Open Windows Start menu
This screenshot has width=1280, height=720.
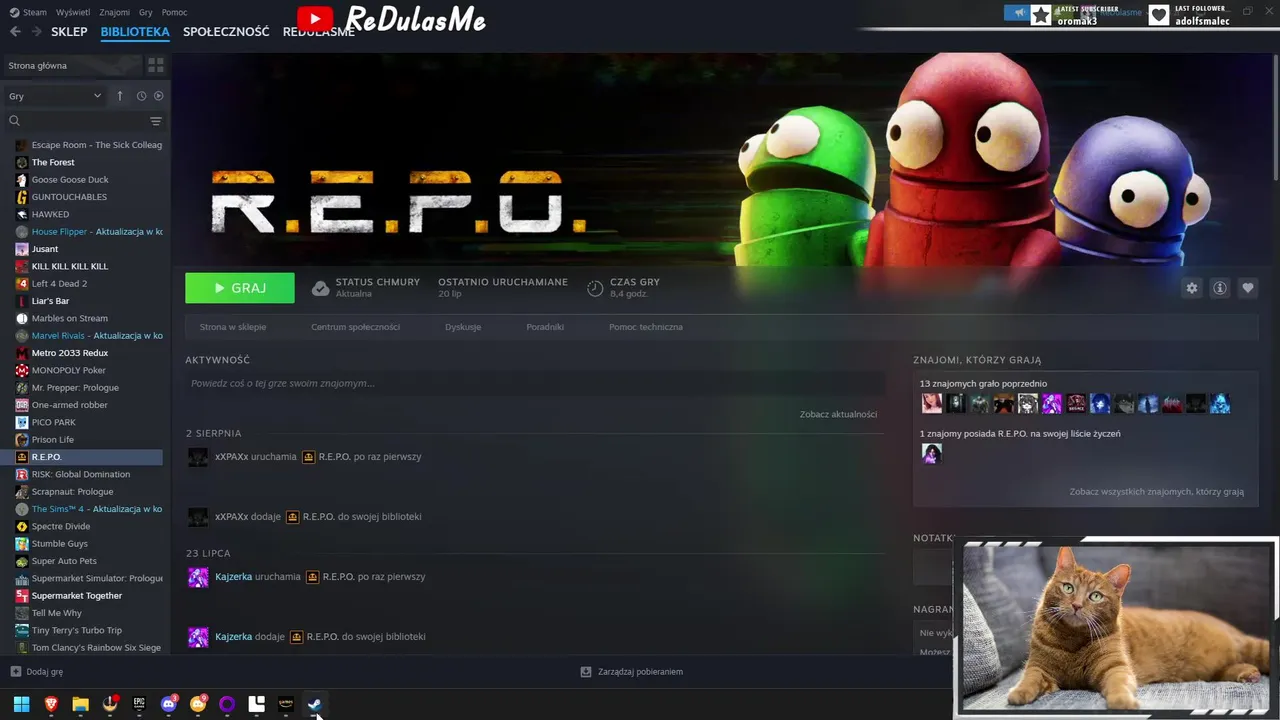tap(21, 704)
